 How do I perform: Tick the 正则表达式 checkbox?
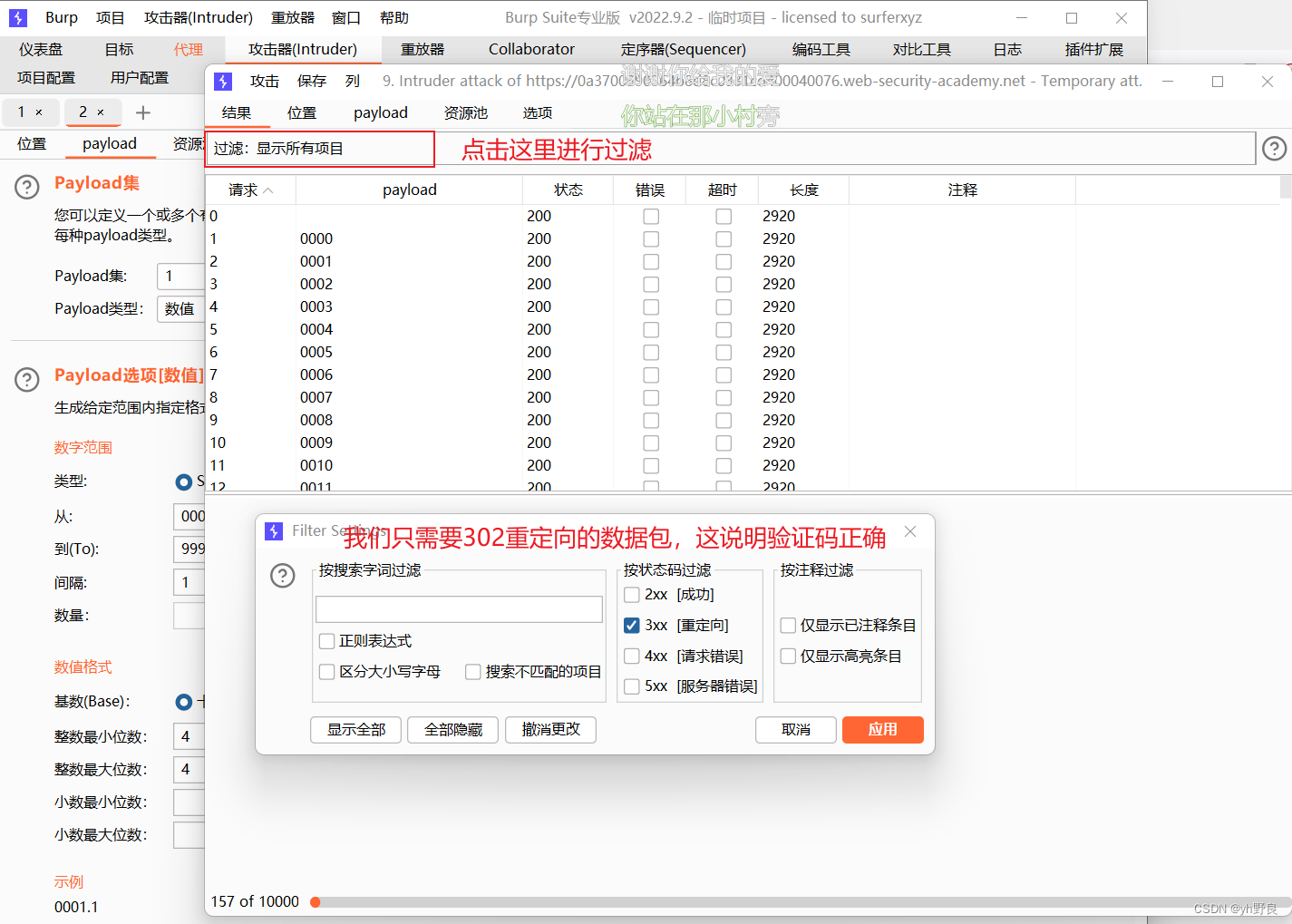(327, 641)
